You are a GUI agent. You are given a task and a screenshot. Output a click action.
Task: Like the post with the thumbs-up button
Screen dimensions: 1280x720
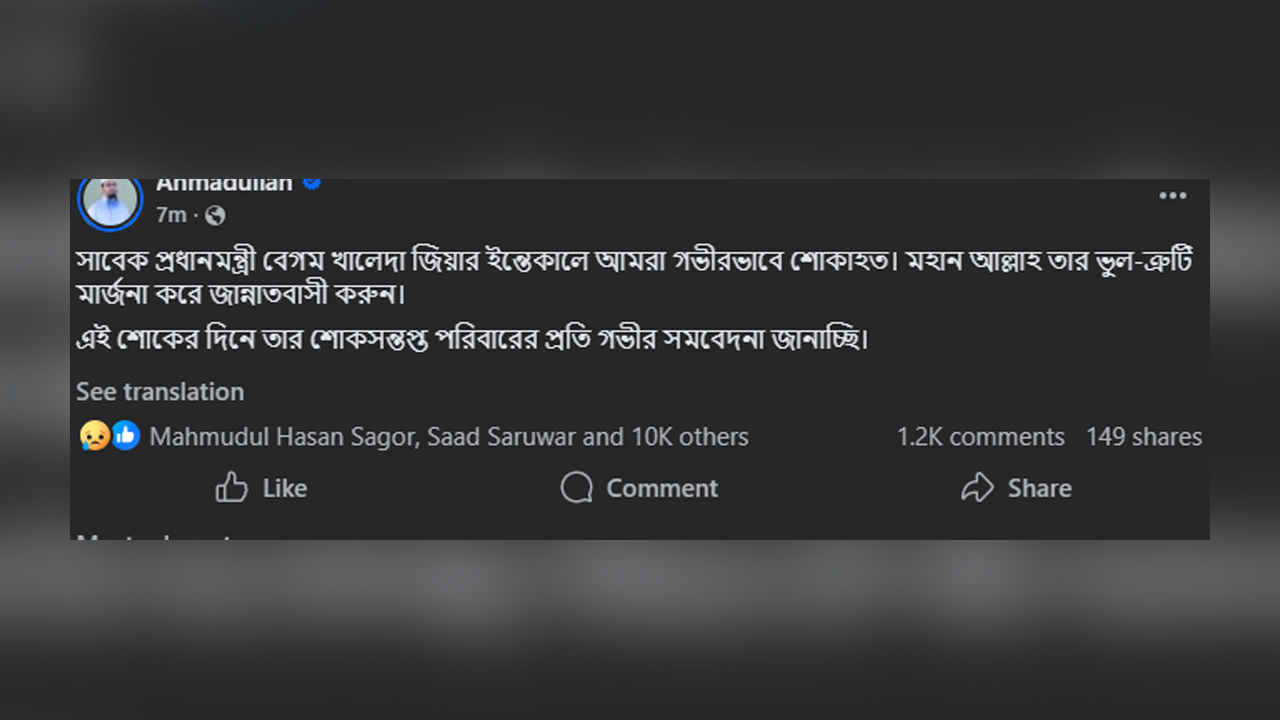click(261, 488)
